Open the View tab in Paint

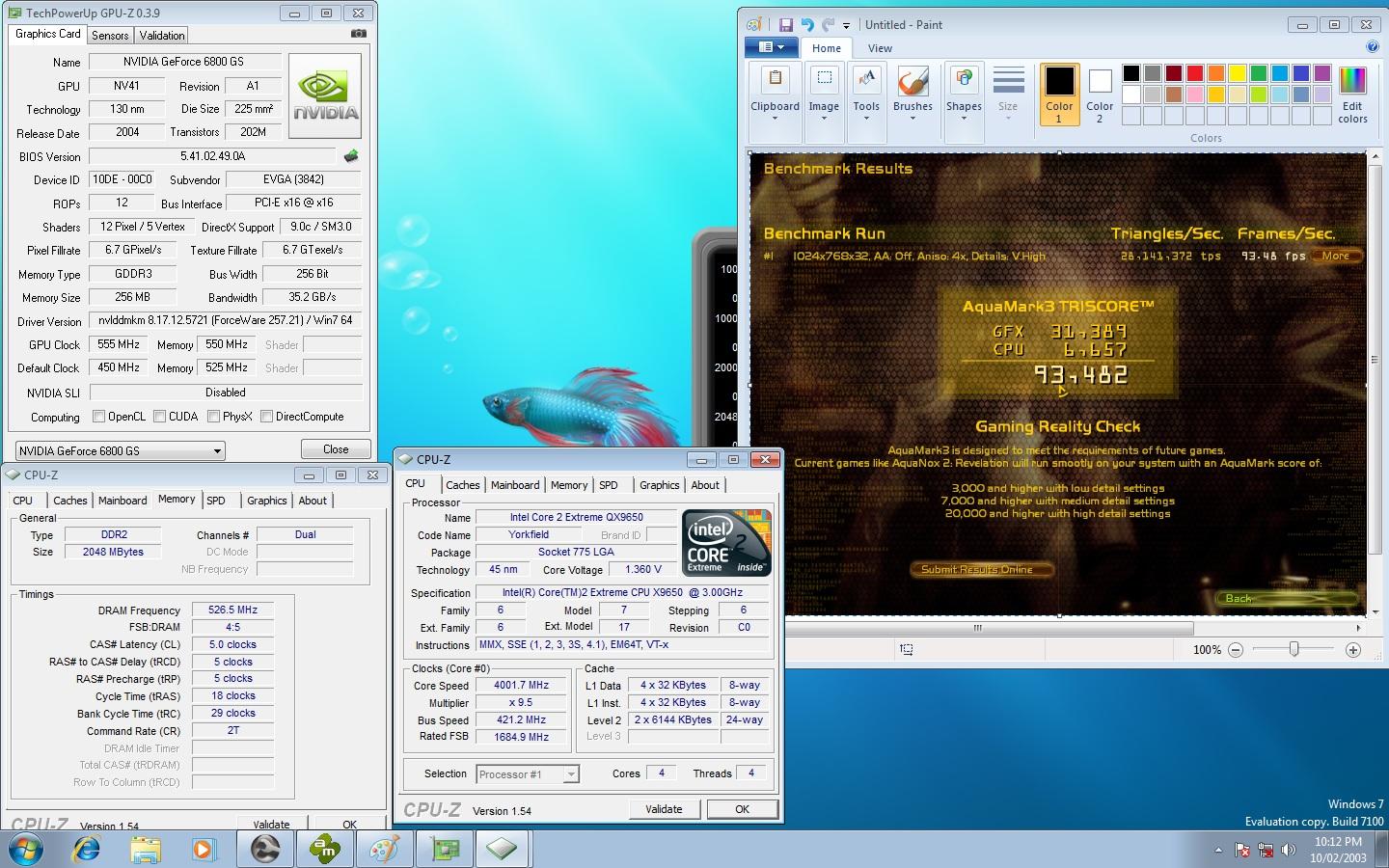click(x=880, y=48)
